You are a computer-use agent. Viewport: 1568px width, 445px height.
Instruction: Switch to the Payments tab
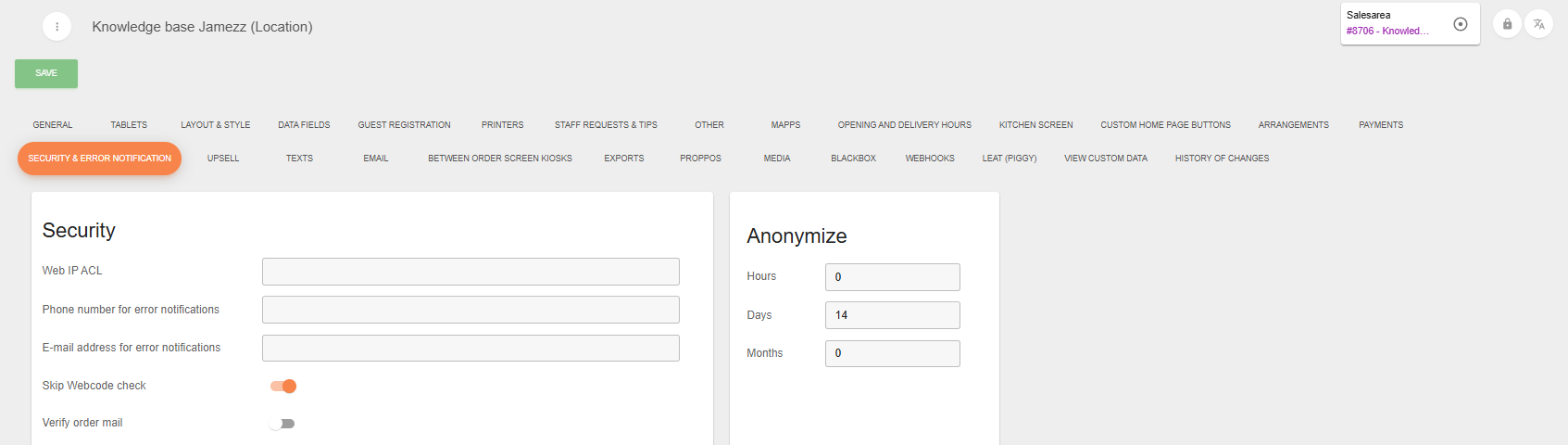coord(1380,125)
